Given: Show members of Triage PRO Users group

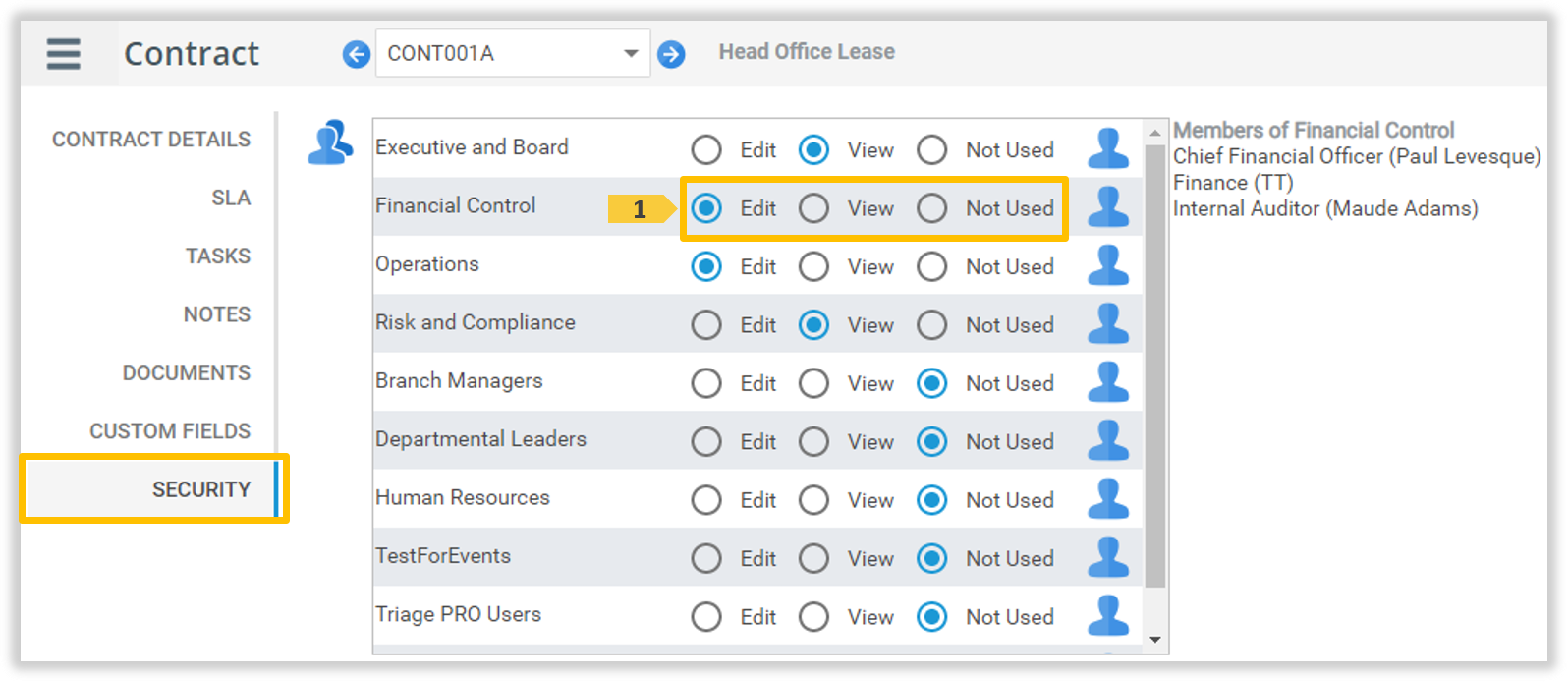Looking at the screenshot, I should point(1108,617).
